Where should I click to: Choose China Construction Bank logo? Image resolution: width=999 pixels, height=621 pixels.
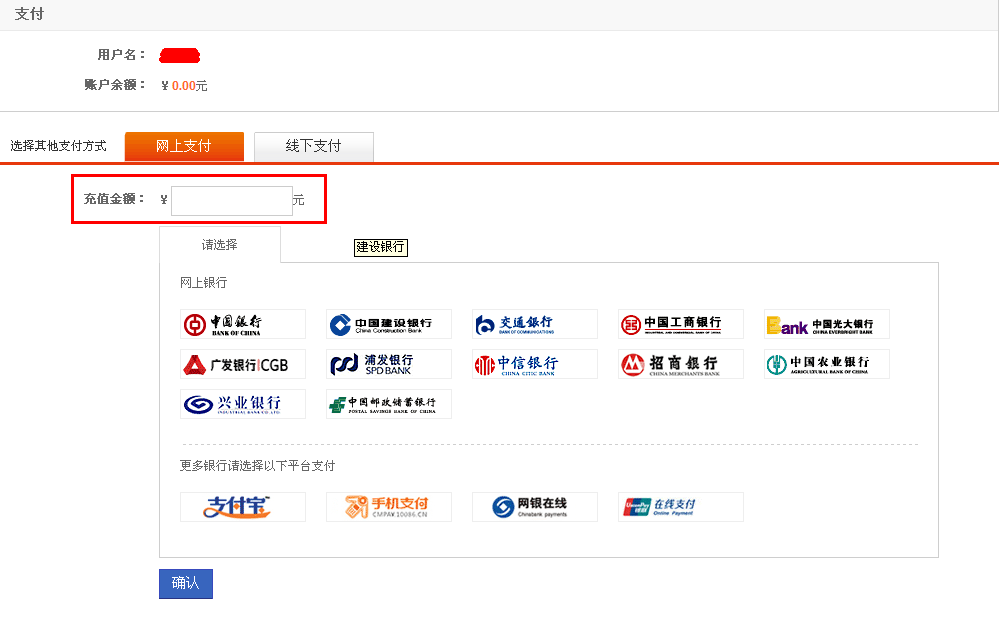tap(389, 324)
